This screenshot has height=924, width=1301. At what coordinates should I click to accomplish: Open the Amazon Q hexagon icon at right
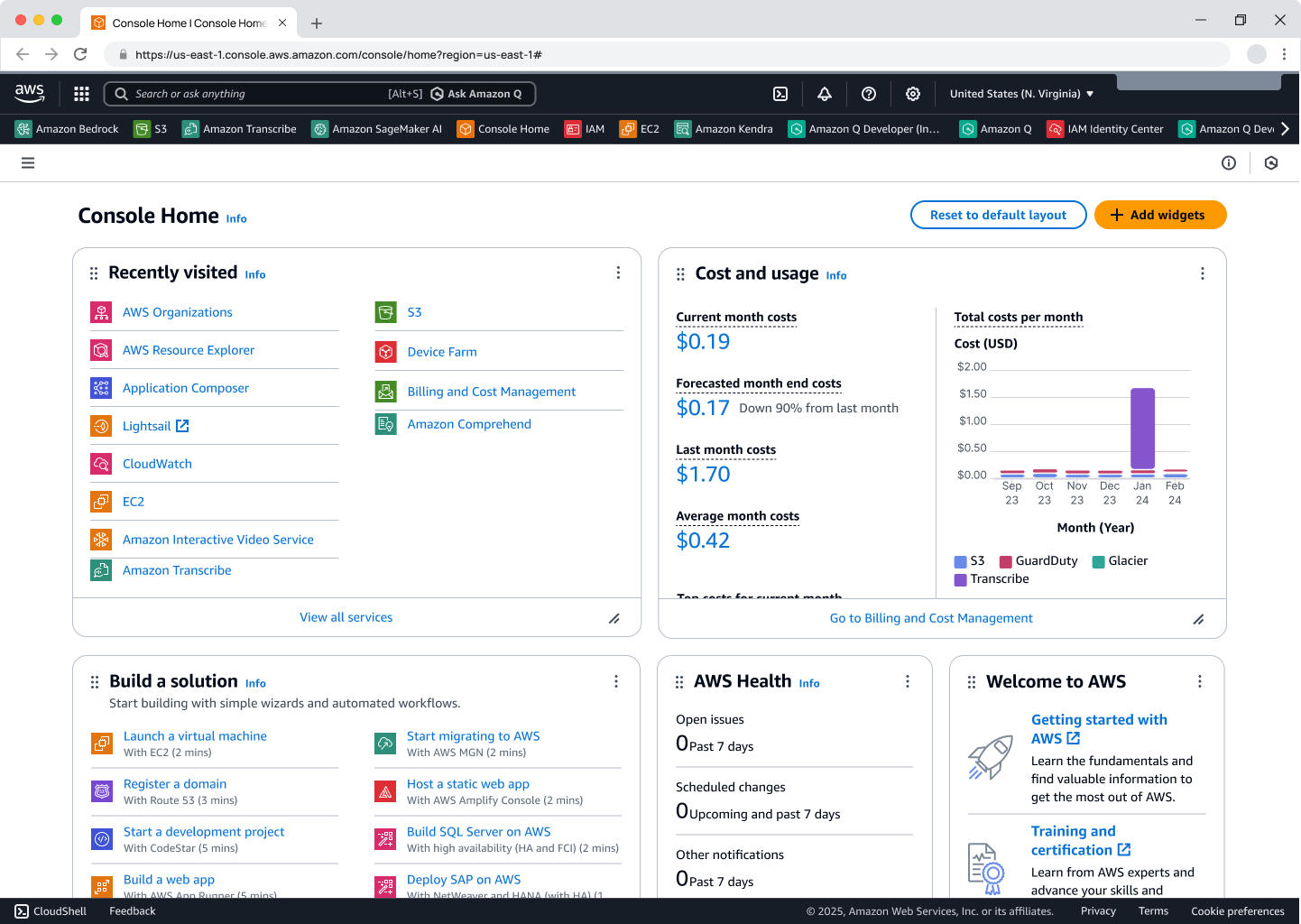coord(1271,163)
